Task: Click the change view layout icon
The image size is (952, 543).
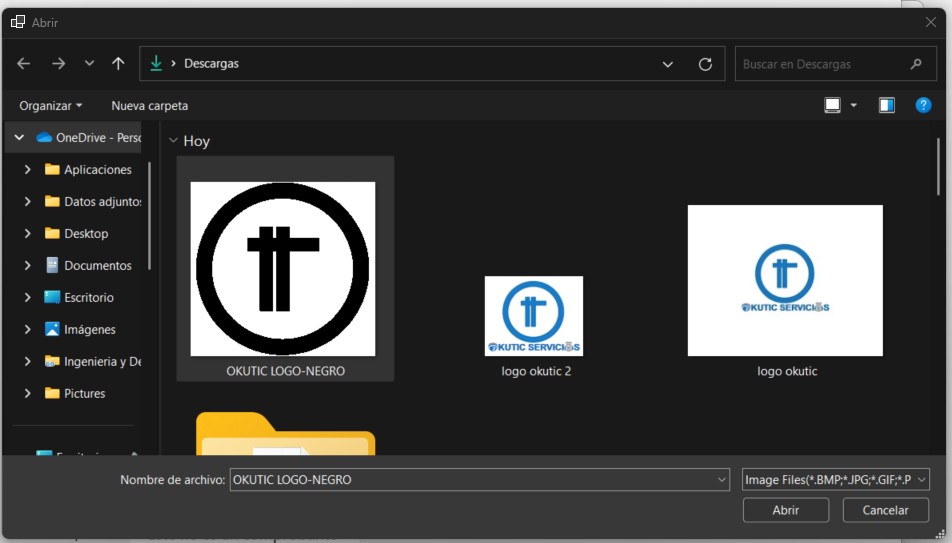Action: tap(832, 105)
